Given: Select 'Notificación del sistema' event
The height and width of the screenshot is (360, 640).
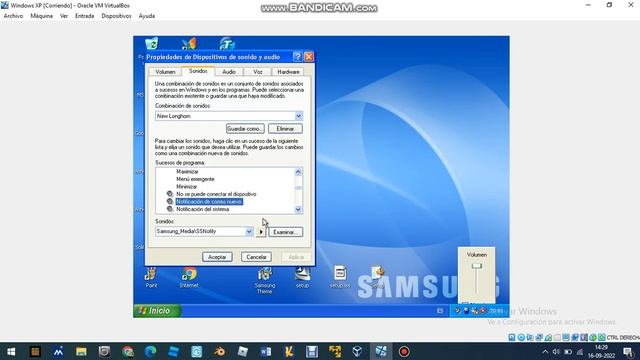Looking at the screenshot, I should (202, 209).
